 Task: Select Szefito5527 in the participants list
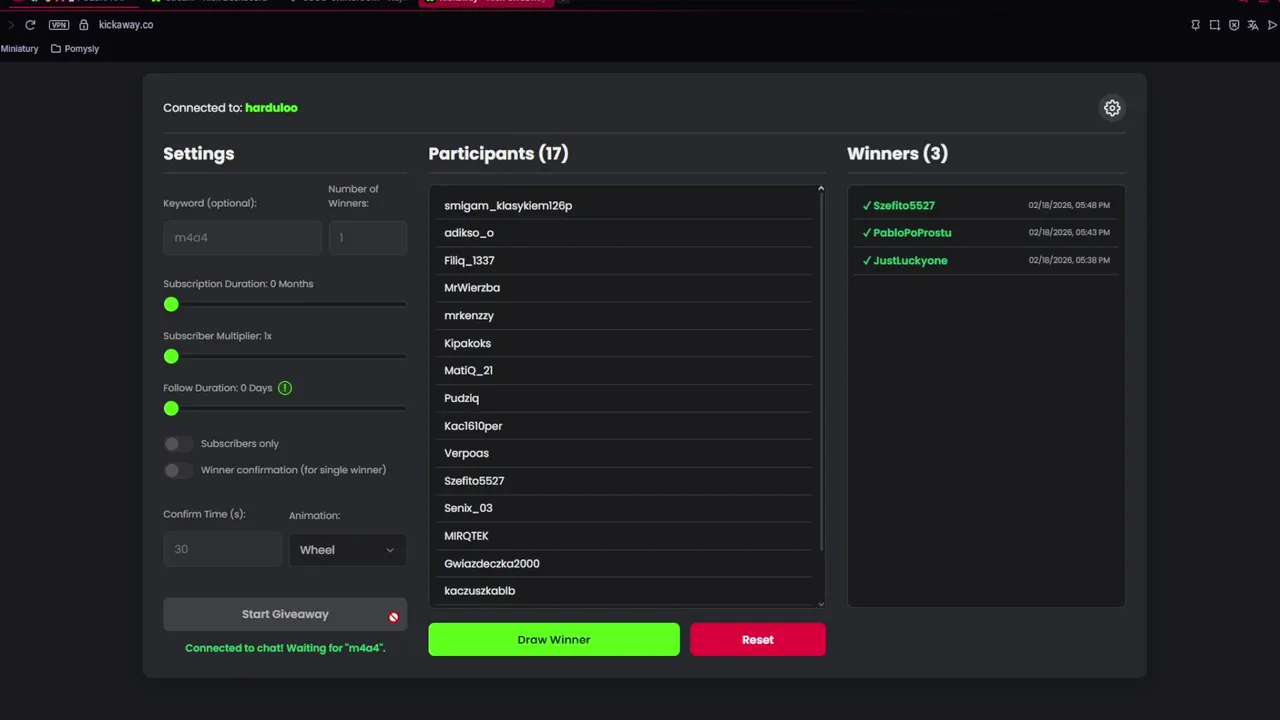pos(626,481)
